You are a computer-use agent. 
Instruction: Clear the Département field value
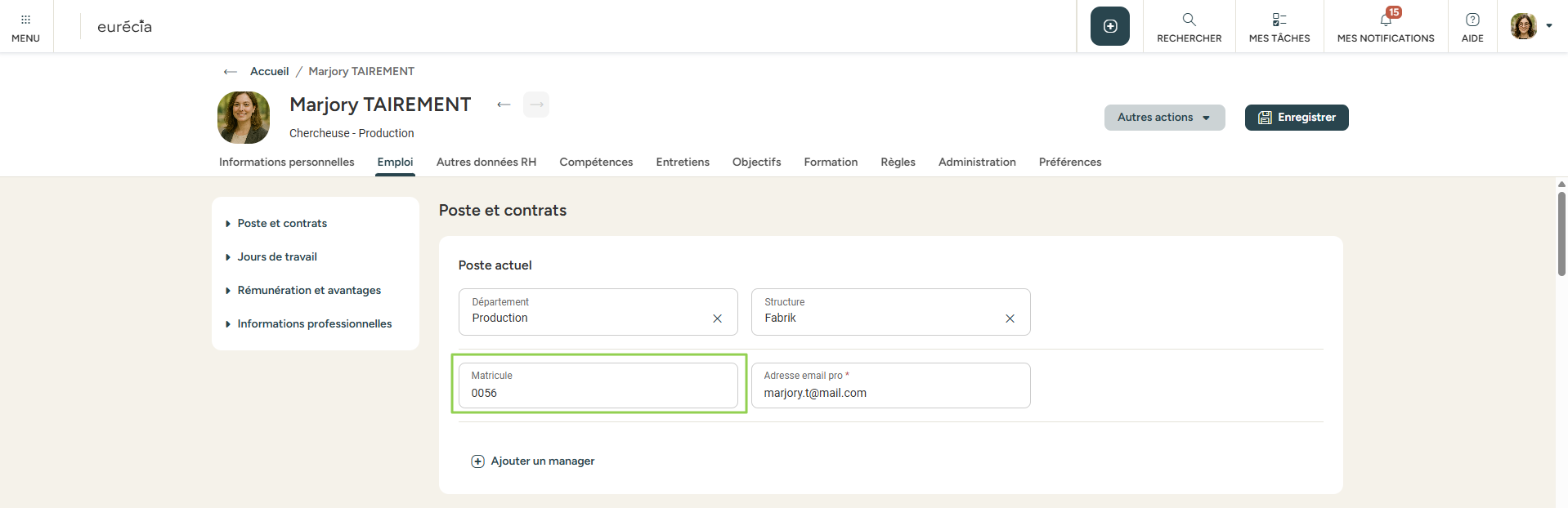717,319
